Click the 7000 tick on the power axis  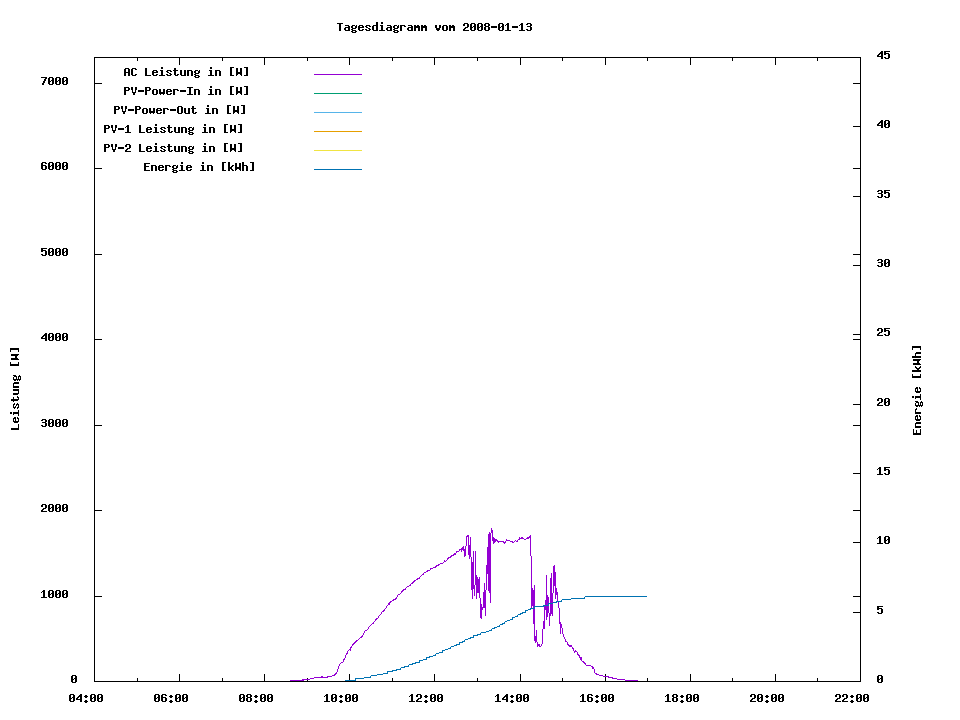(x=54, y=81)
